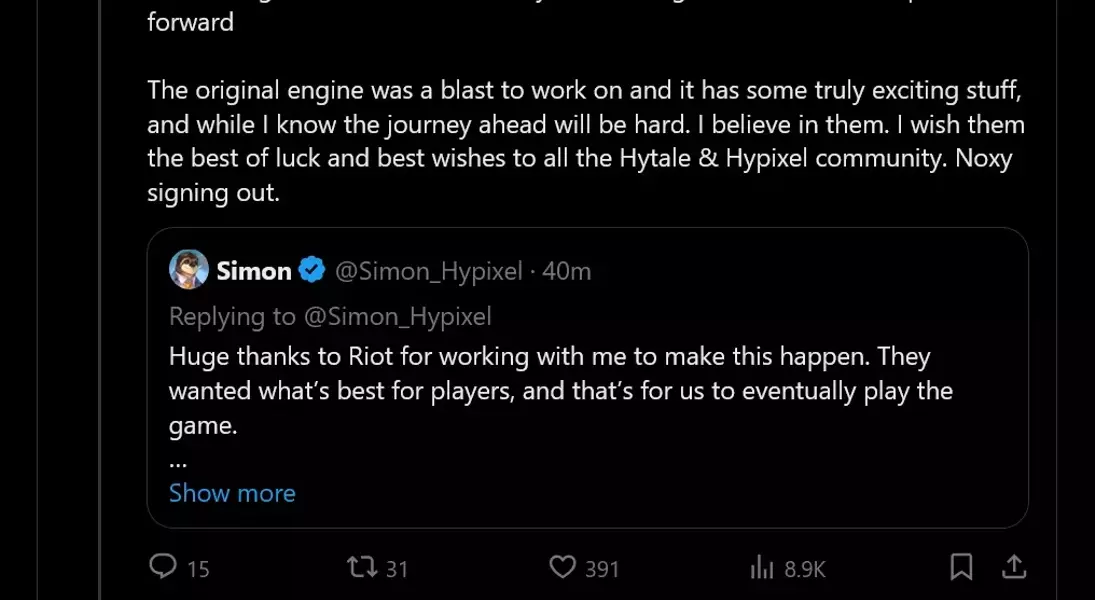Screen dimensions: 1095x600
Task: Like the post with the heart icon
Action: [563, 567]
